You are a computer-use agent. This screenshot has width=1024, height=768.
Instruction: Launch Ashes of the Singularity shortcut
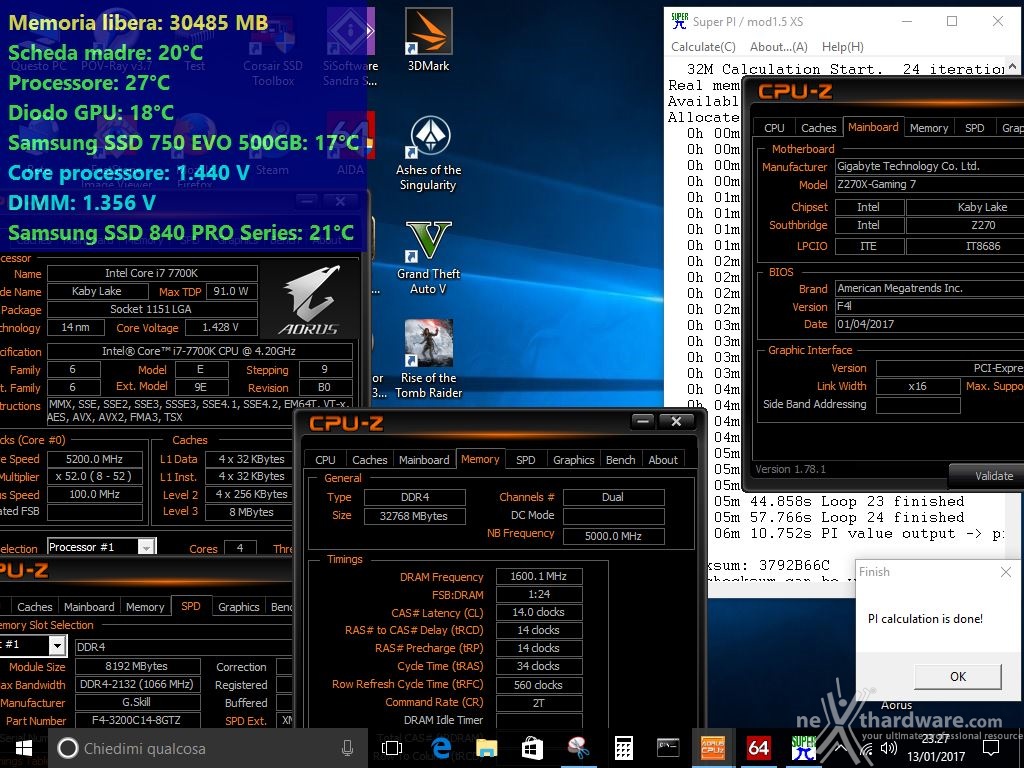(428, 154)
